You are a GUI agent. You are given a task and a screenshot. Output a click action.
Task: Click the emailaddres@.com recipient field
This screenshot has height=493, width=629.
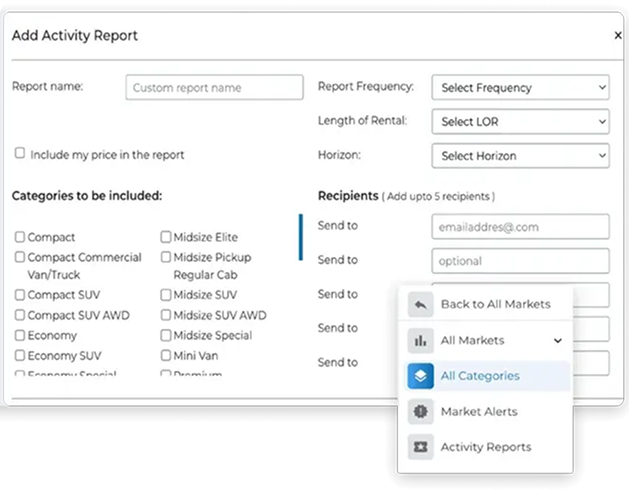point(520,227)
